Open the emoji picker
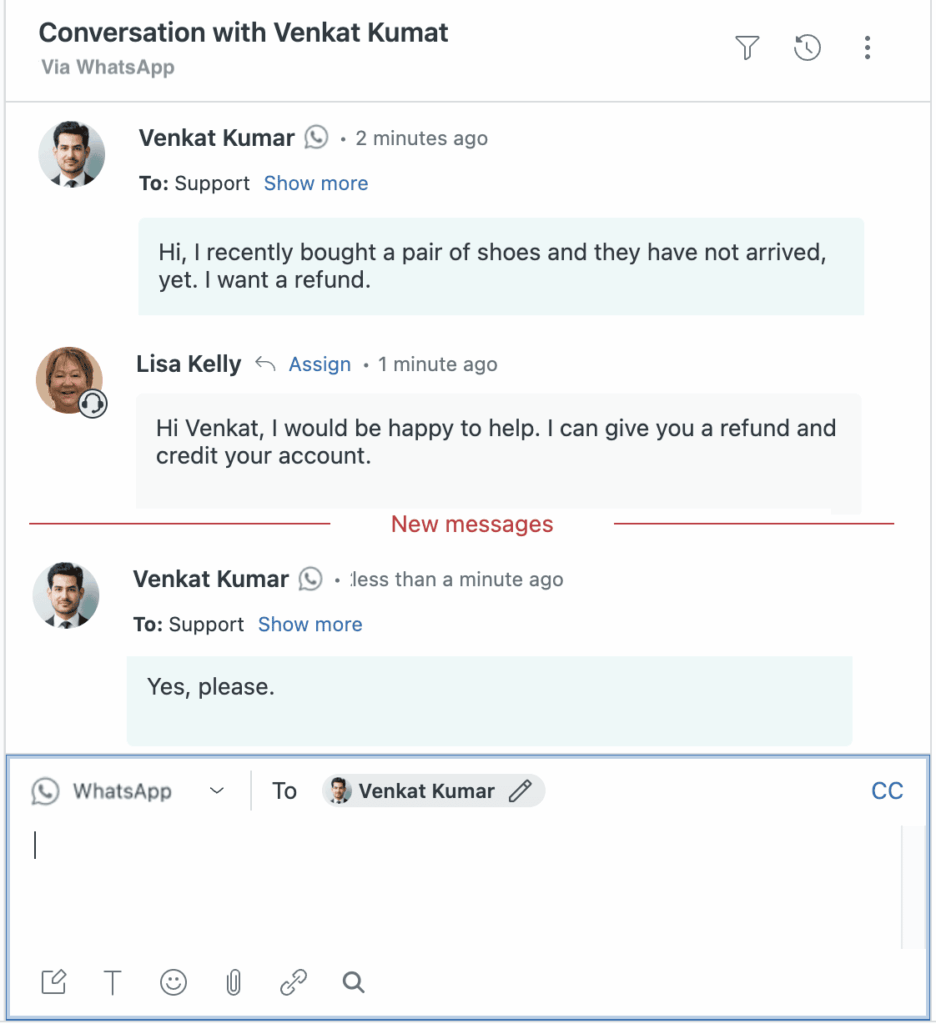This screenshot has height=1024, width=936. [x=173, y=983]
